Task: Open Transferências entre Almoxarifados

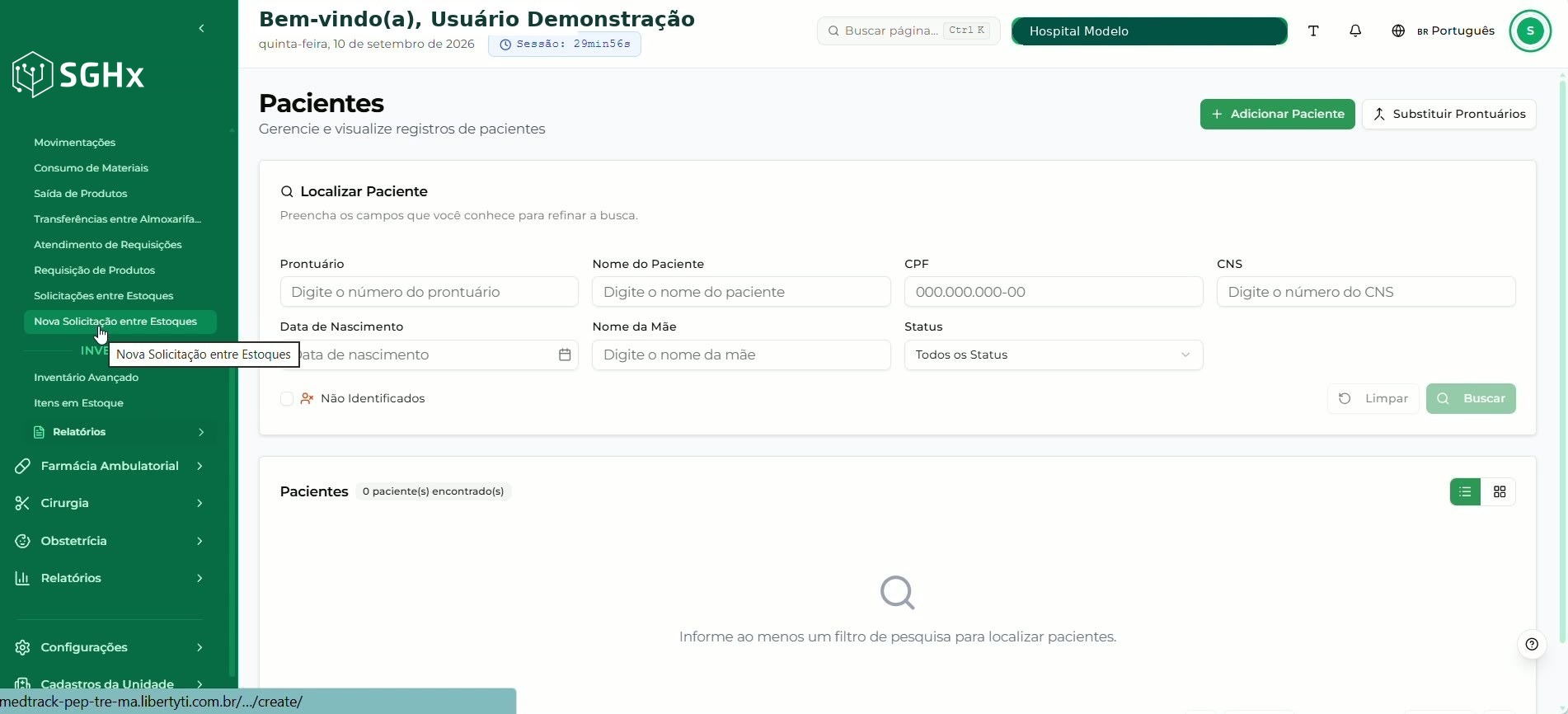Action: [x=117, y=219]
